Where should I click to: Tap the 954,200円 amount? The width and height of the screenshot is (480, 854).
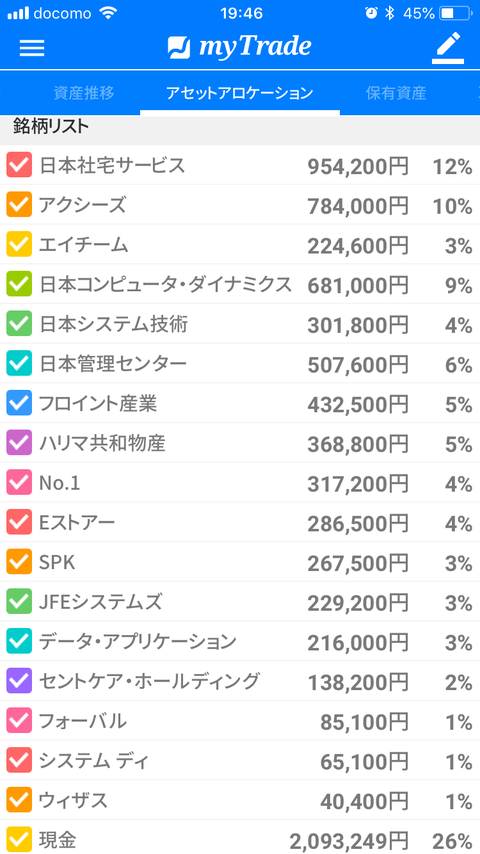(358, 167)
